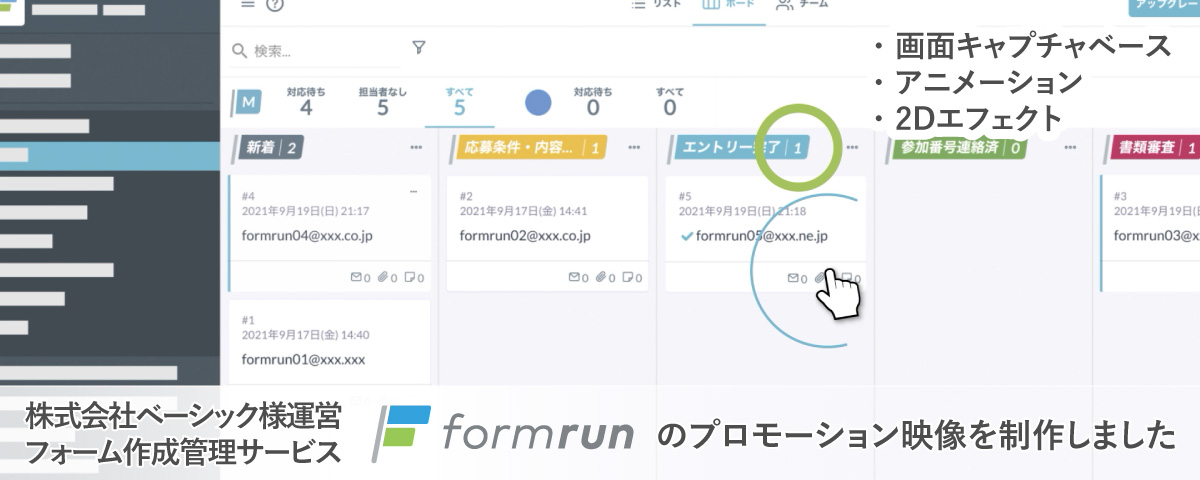This screenshot has height=480, width=1200.
Task: Click attachment clip icon on formrun02 card
Action: point(601,277)
